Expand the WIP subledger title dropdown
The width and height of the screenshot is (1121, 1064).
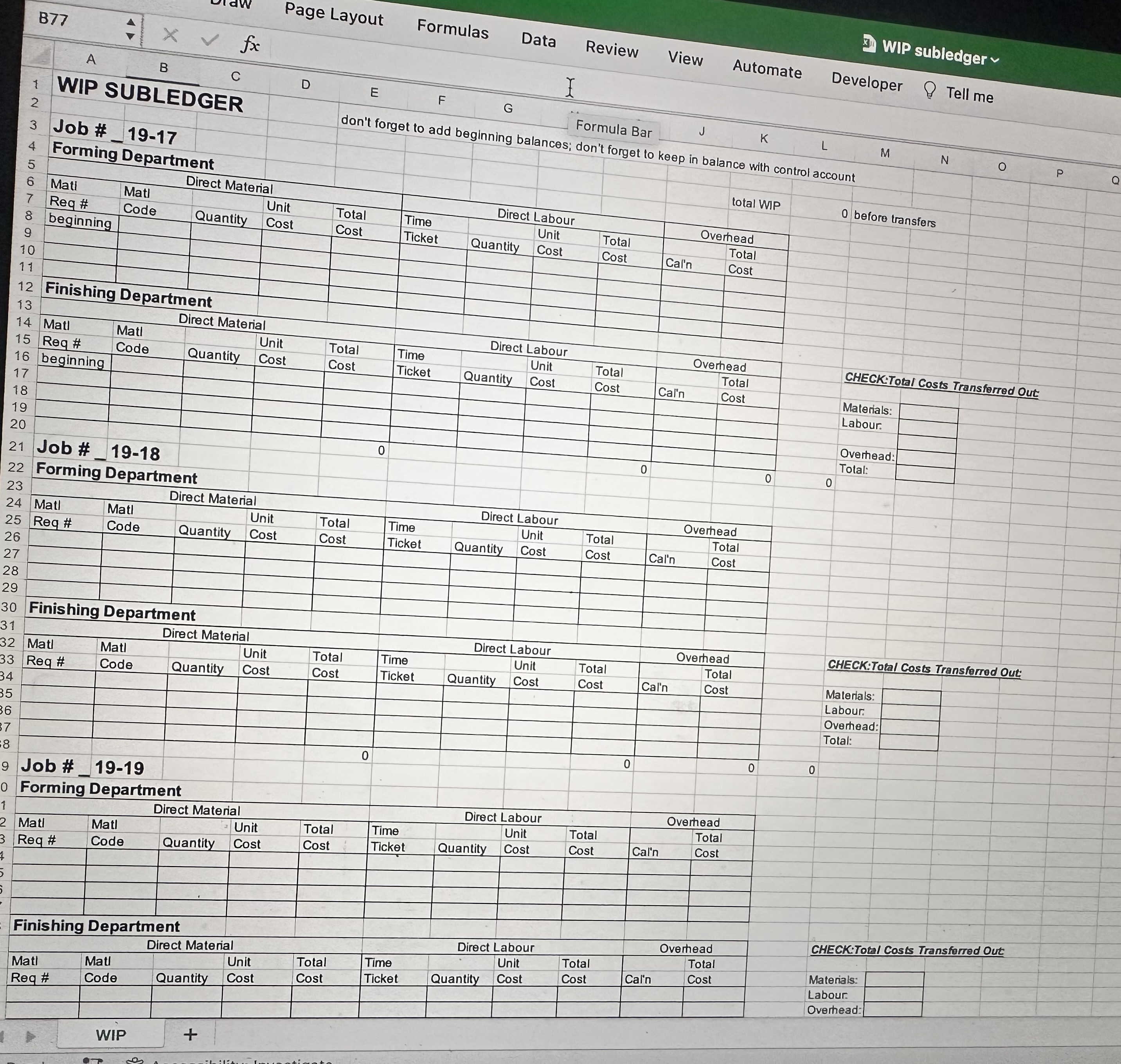coord(995,59)
